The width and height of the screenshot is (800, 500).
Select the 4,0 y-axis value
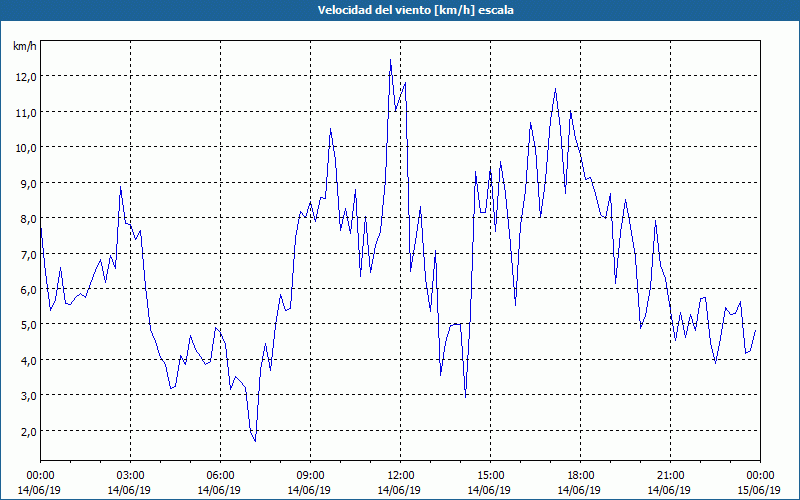(29, 361)
